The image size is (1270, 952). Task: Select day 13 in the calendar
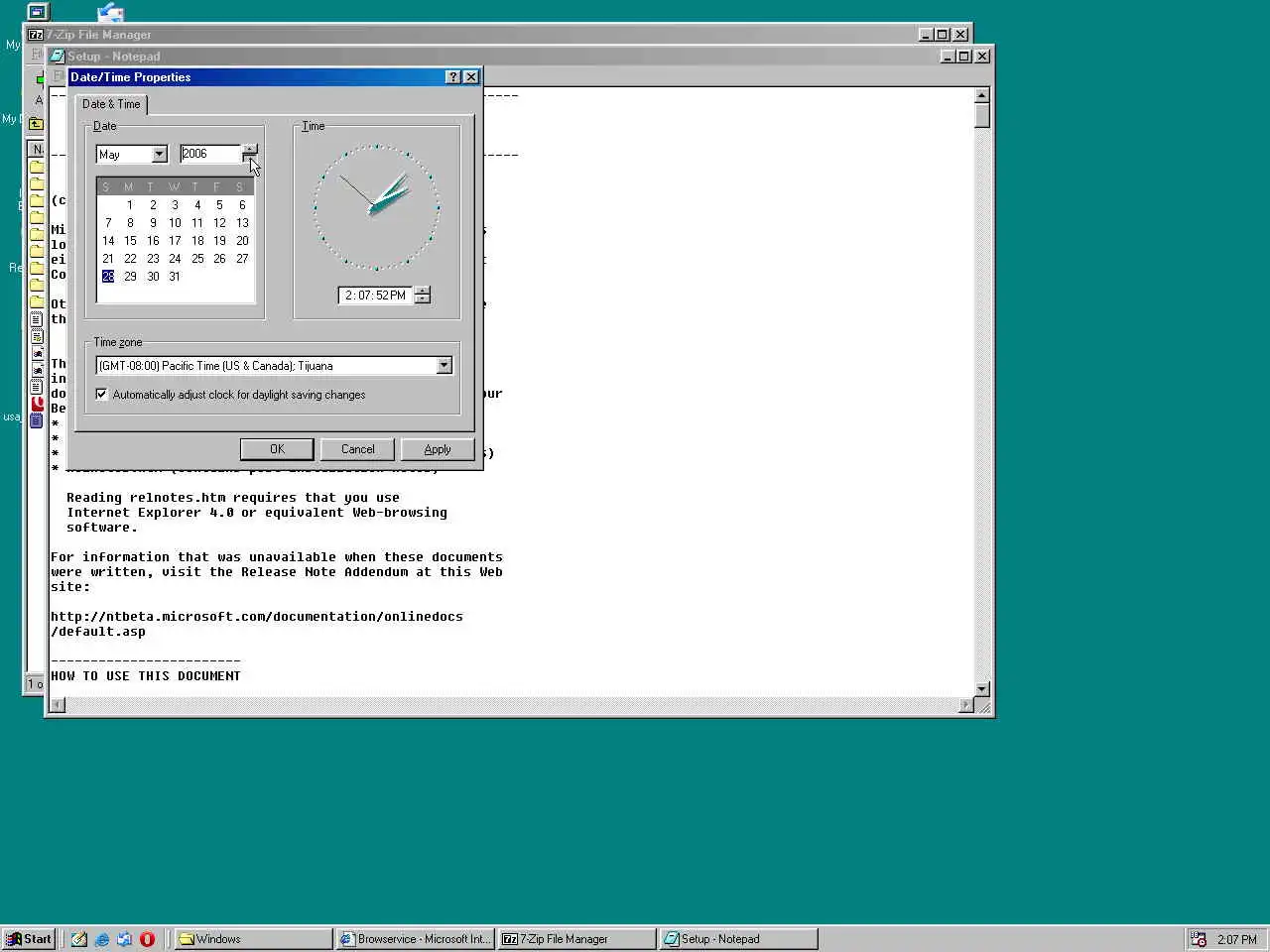coord(242,223)
